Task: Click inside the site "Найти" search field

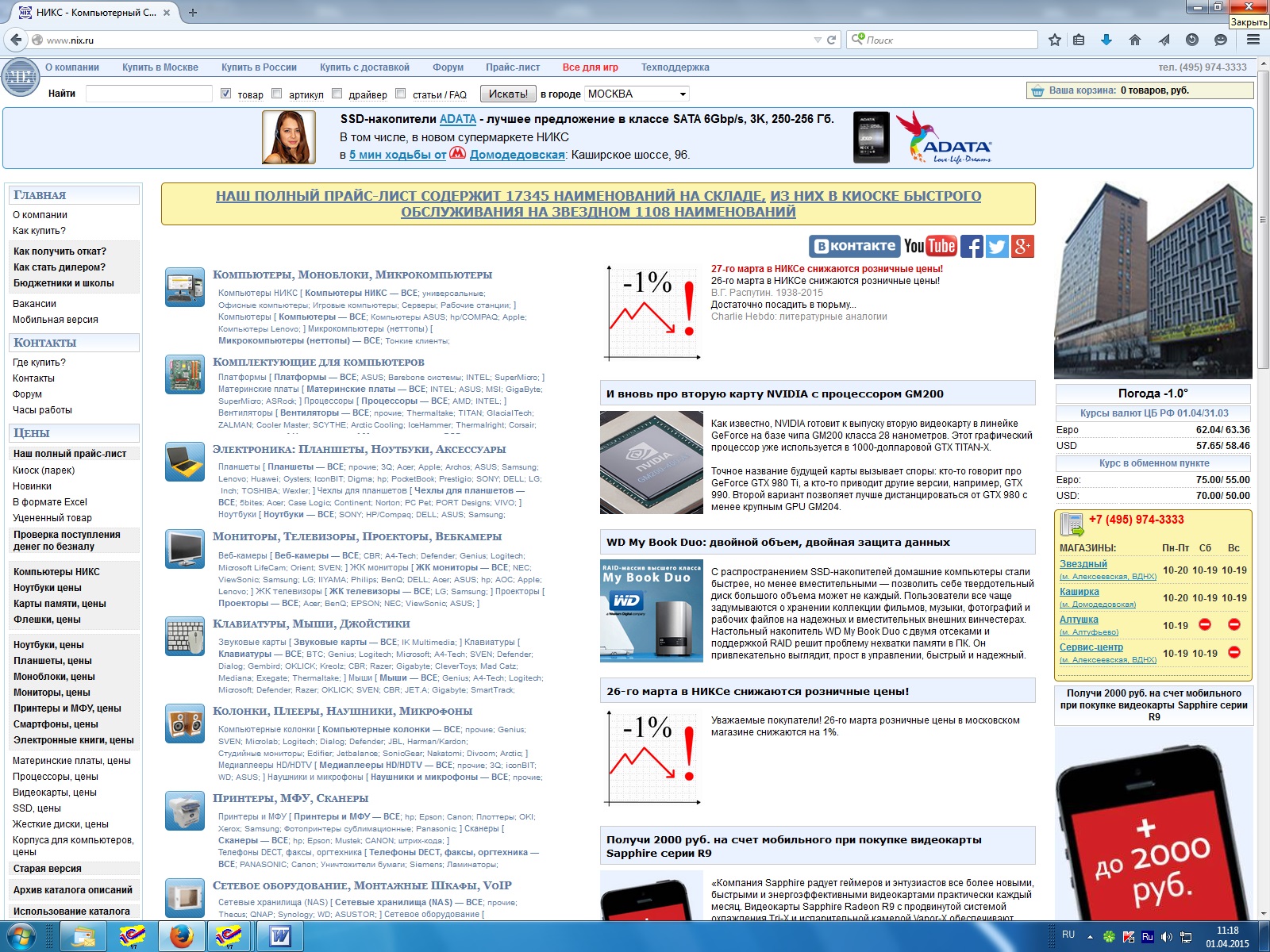Action: [x=149, y=94]
